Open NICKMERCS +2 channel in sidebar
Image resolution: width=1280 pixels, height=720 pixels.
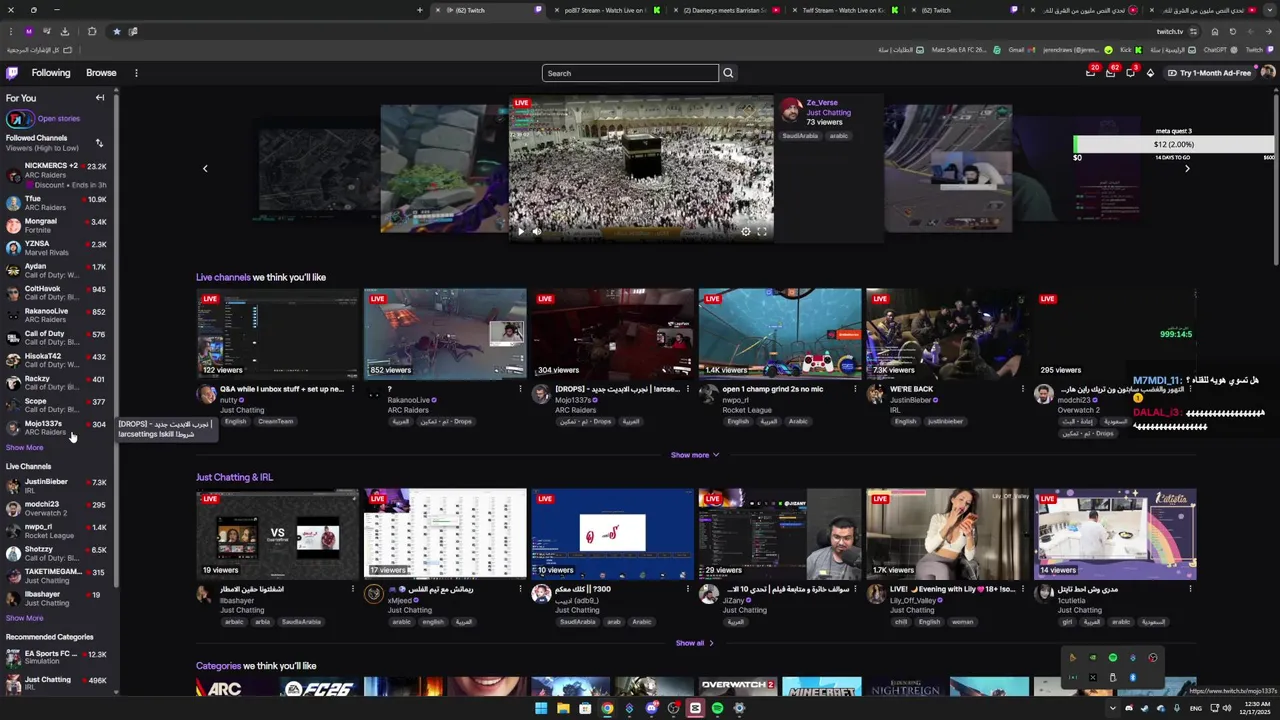(x=57, y=175)
